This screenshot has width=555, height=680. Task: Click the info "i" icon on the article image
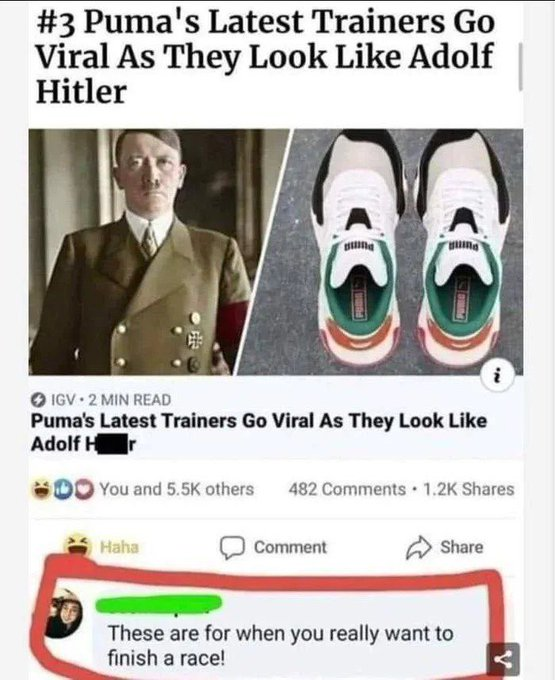(498, 376)
